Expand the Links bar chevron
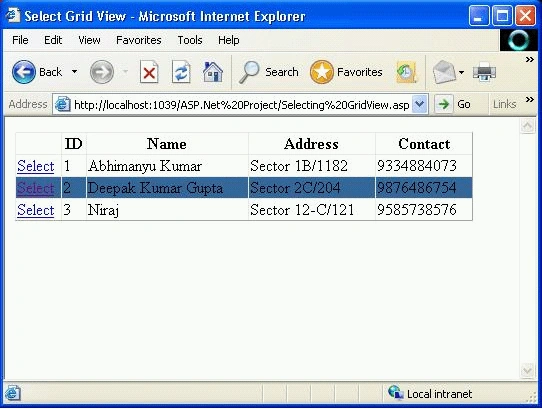The image size is (542, 409). pyautogui.click(x=529, y=100)
